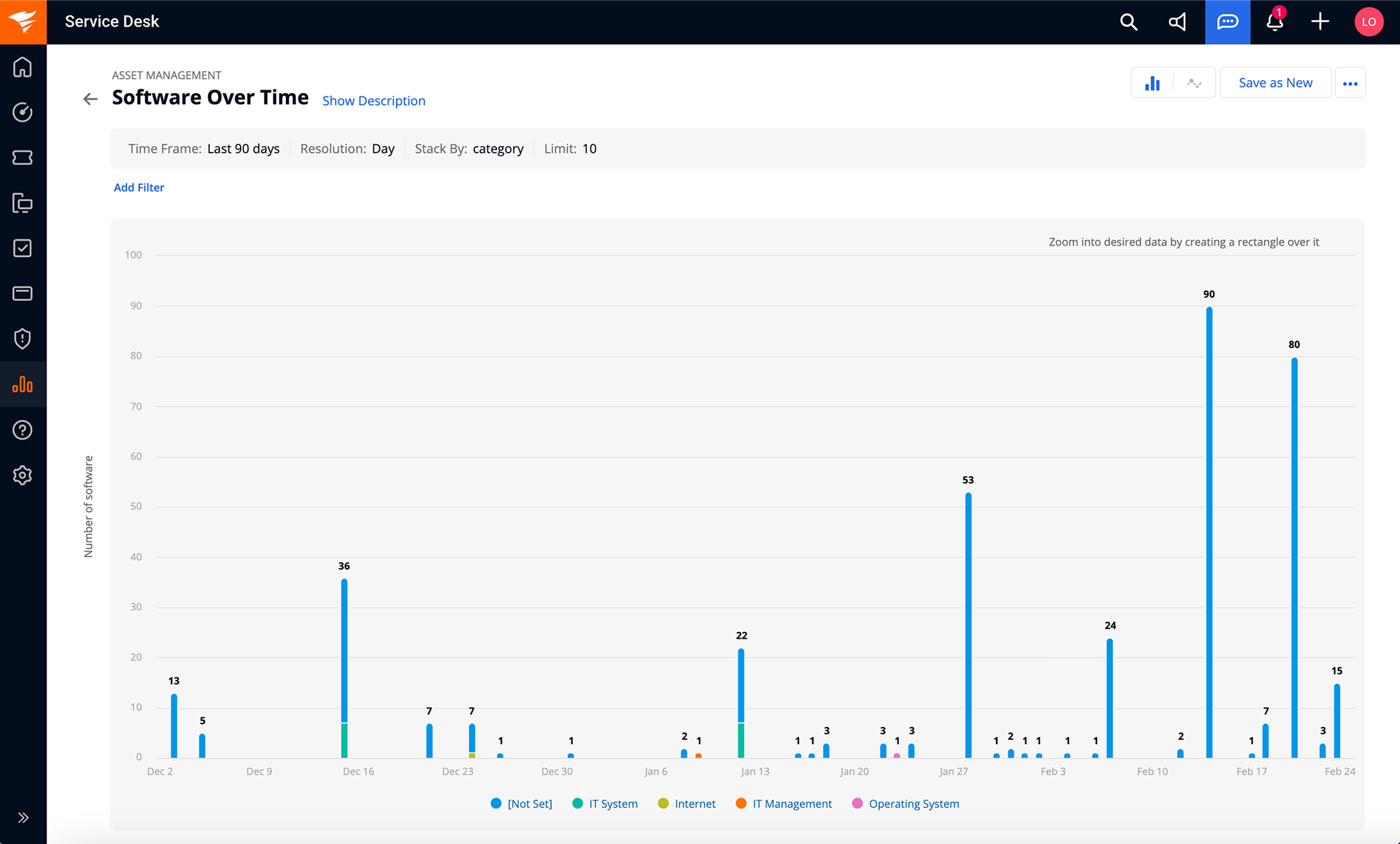This screenshot has height=844, width=1400.
Task: Toggle the [Not Set] legend item
Action: (x=522, y=803)
